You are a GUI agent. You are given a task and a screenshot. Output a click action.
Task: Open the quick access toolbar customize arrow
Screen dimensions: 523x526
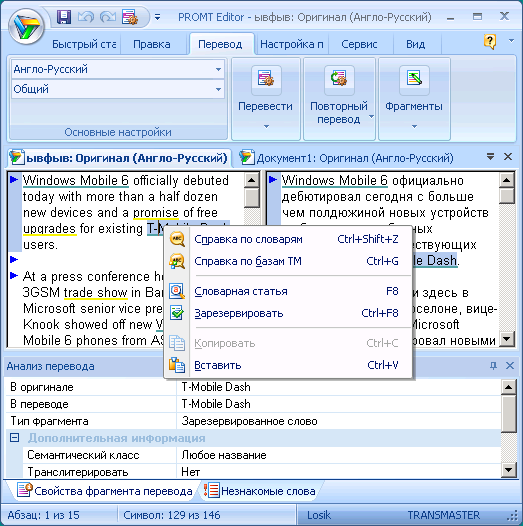click(157, 17)
